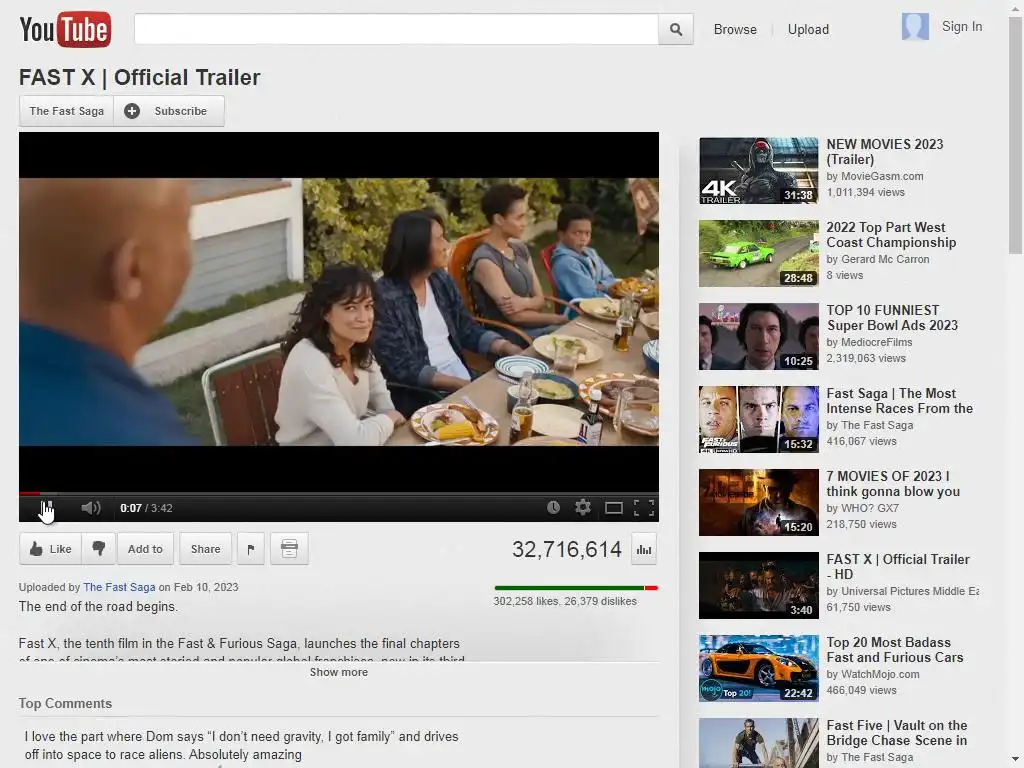This screenshot has height=768, width=1024.
Task: Click title '7 MOVIES OF 2023 I think gonna blow you'
Action: [x=893, y=483]
